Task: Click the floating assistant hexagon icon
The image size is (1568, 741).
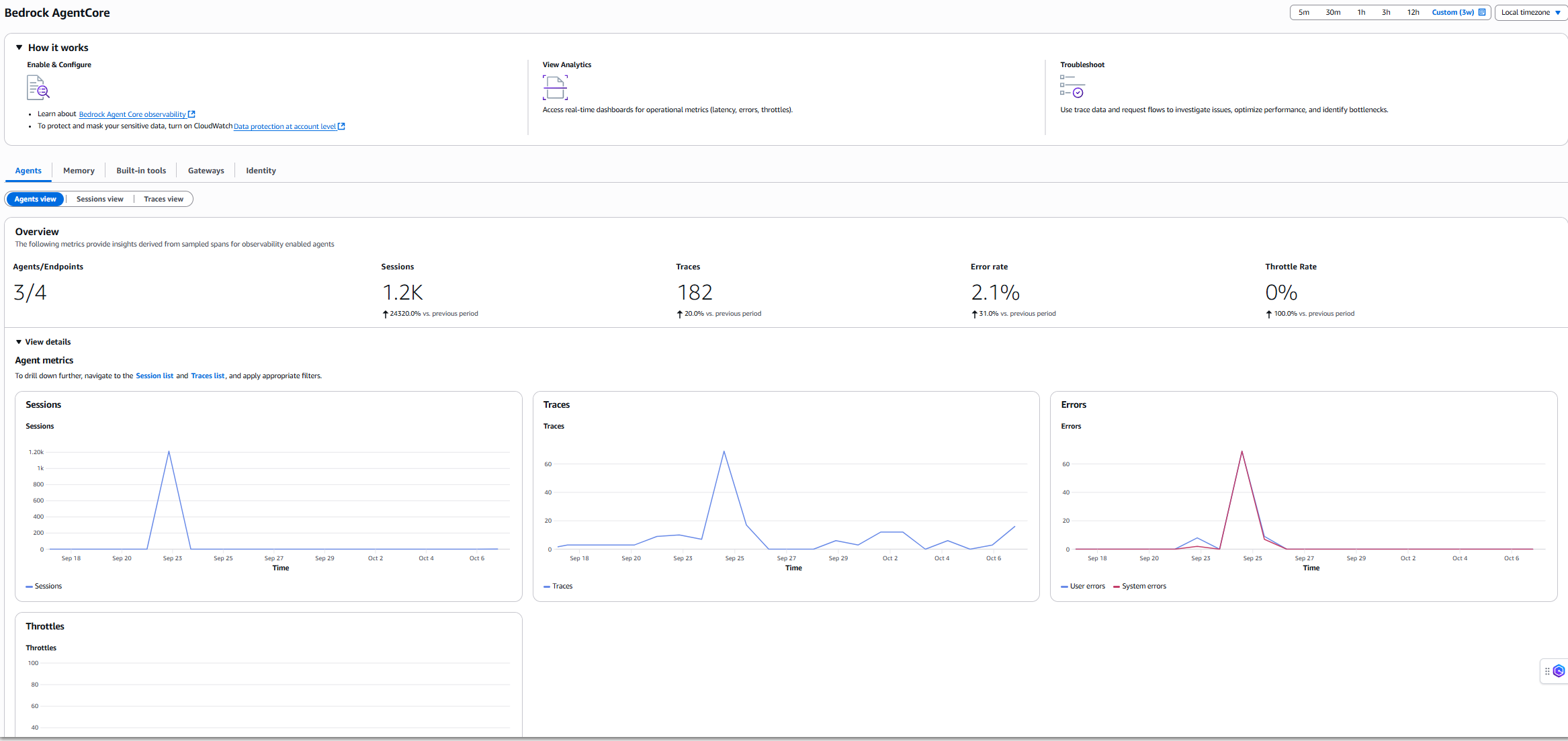Action: click(x=1559, y=671)
